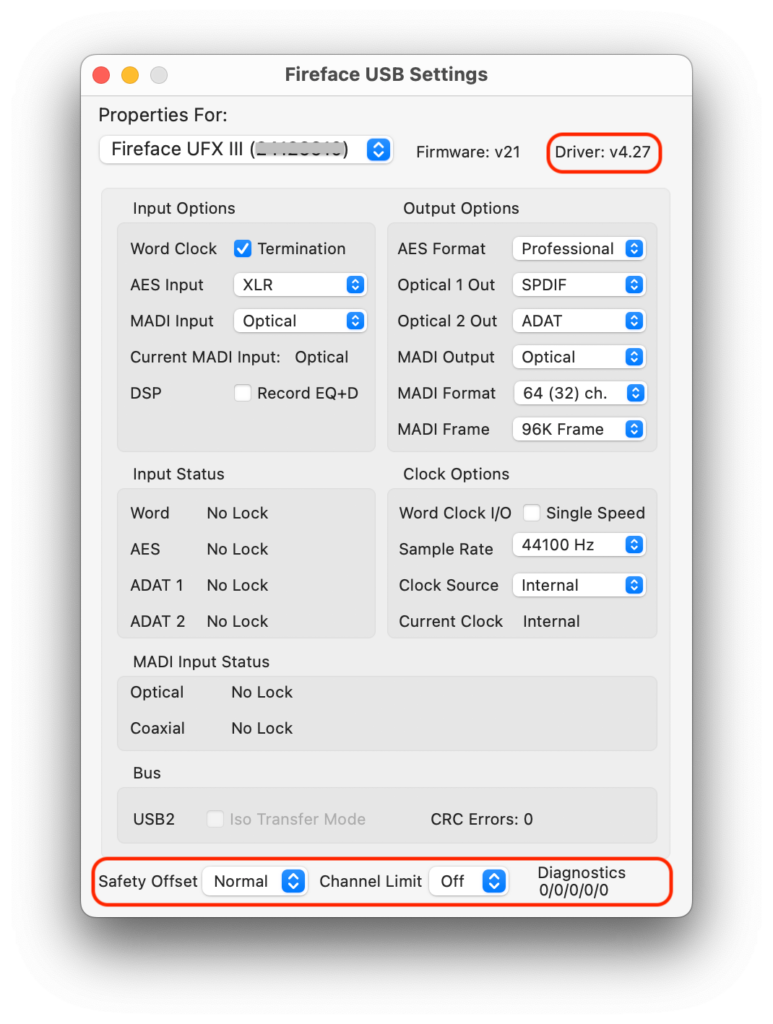Click the Driver v4.27 version label
Viewport: 773px width, 1024px height.
(x=605, y=153)
